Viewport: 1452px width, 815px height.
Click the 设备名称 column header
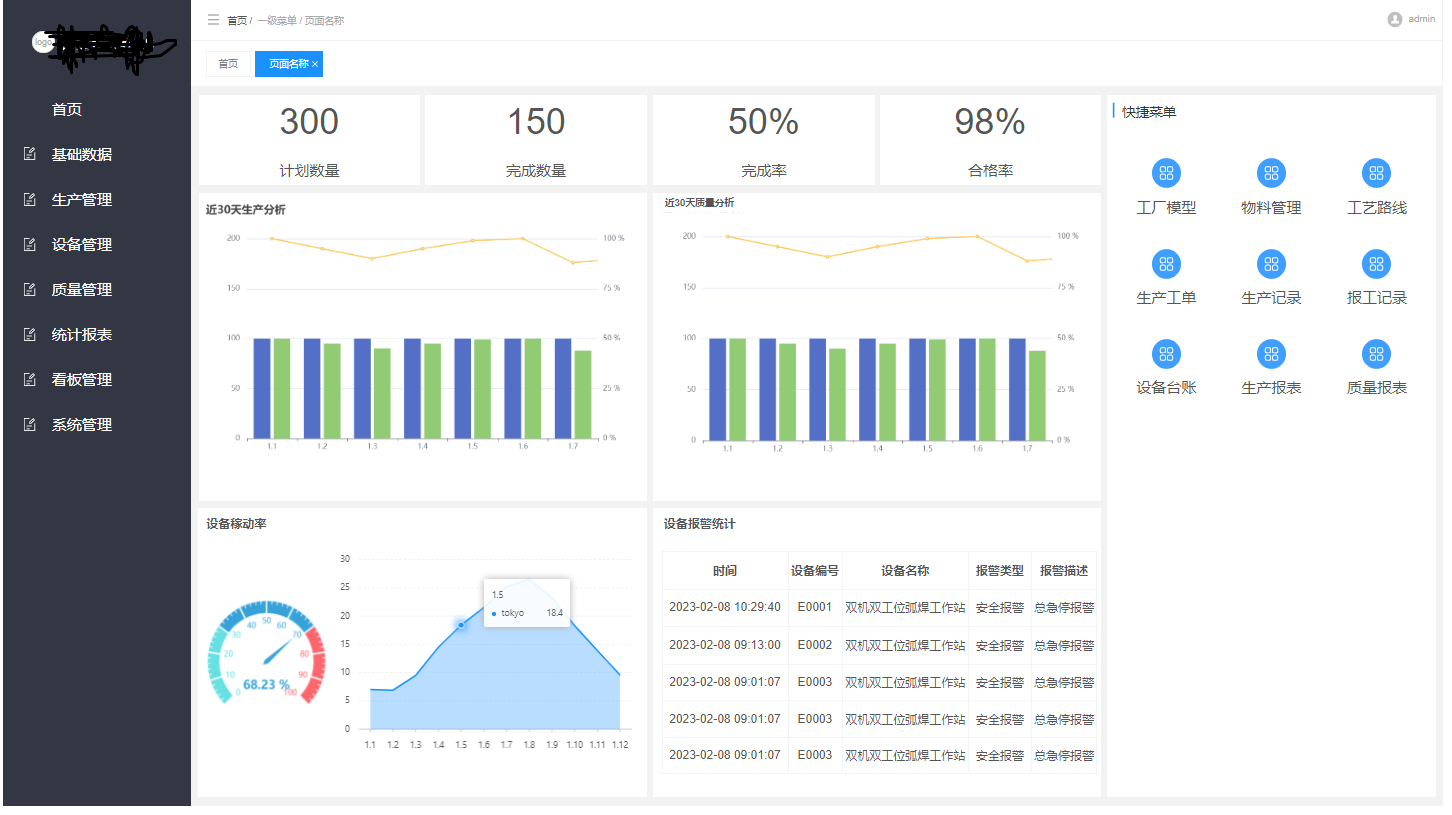tap(905, 570)
